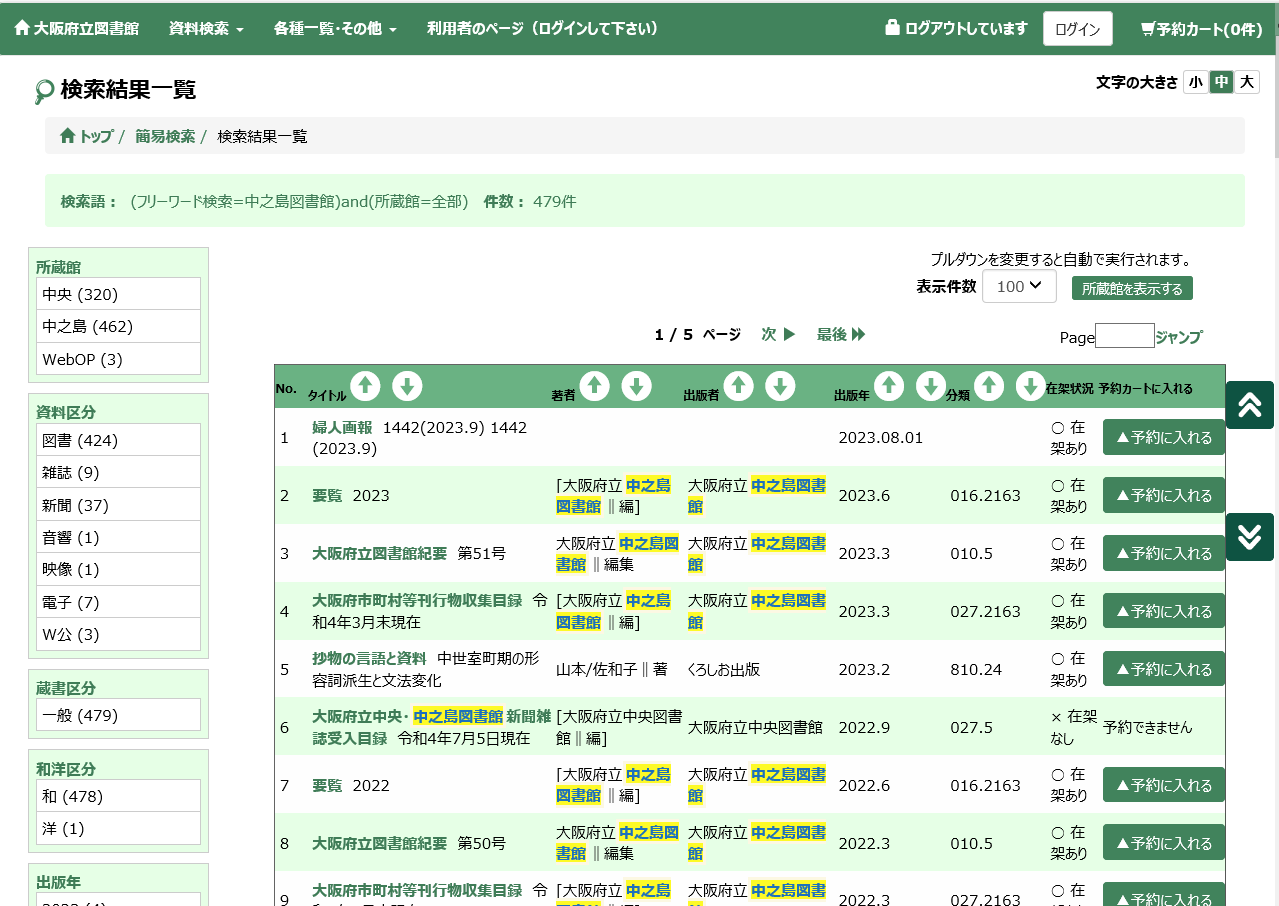The image size is (1279, 906).
Task: Filter material type 電子 (7)
Action: click(119, 602)
